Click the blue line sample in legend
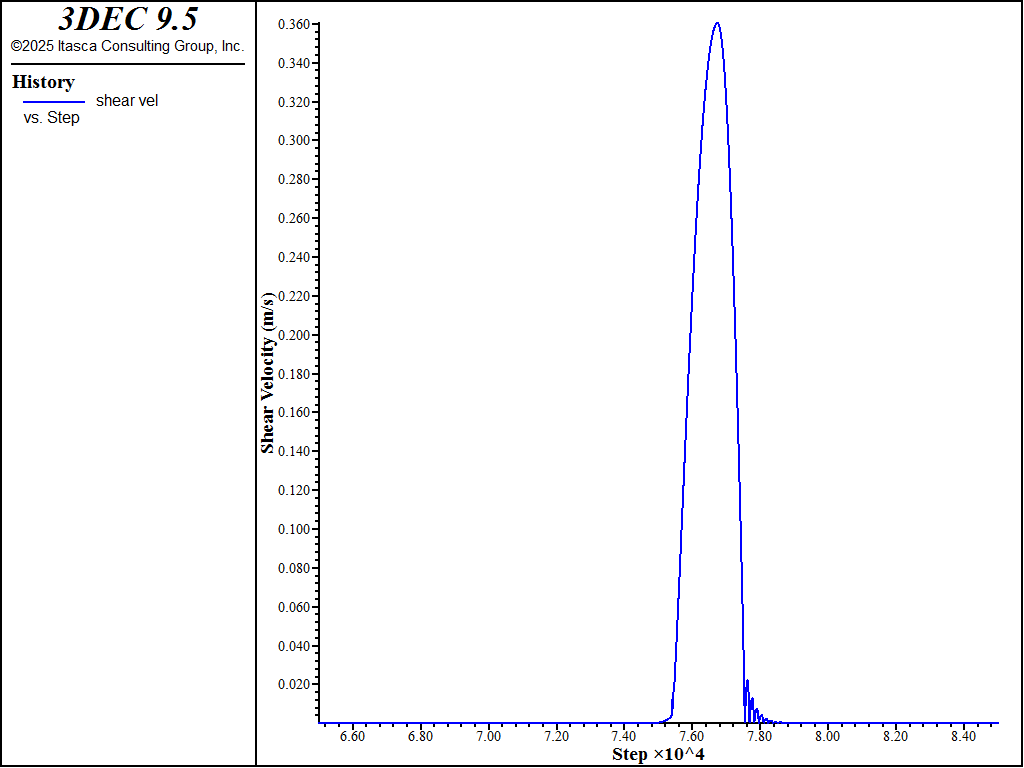 54,102
